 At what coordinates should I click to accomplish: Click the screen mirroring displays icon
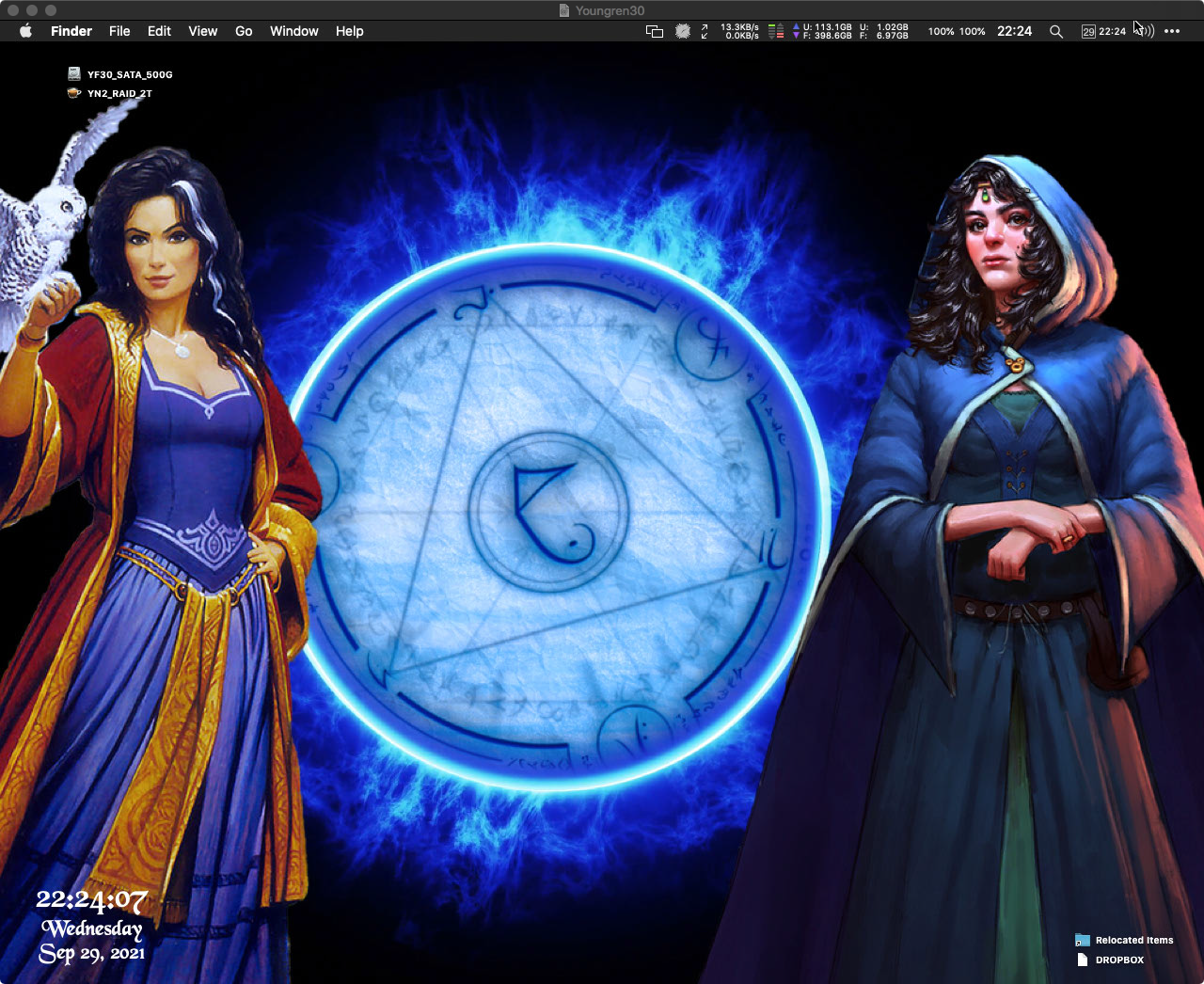[x=655, y=31]
